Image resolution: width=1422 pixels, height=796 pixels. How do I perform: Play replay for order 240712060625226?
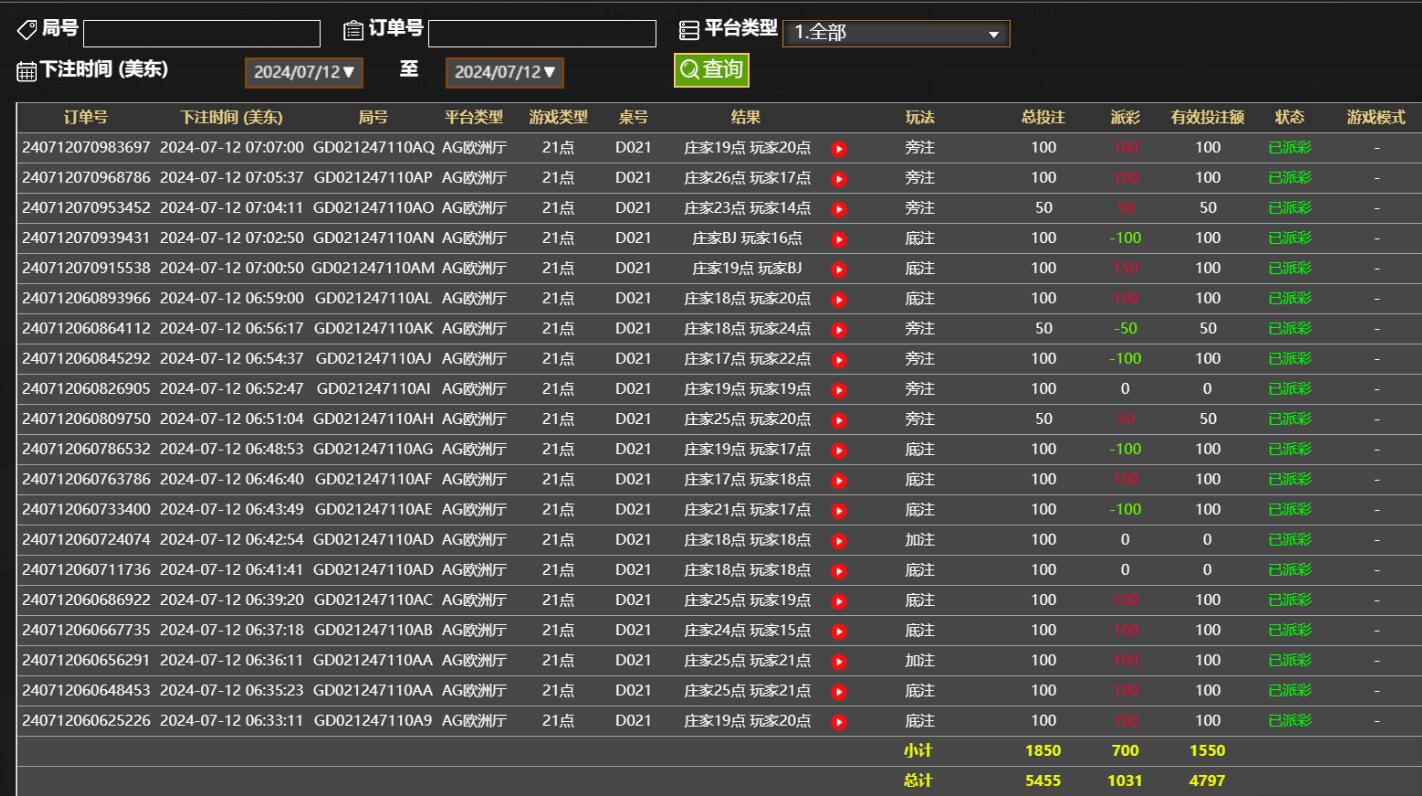pos(839,721)
